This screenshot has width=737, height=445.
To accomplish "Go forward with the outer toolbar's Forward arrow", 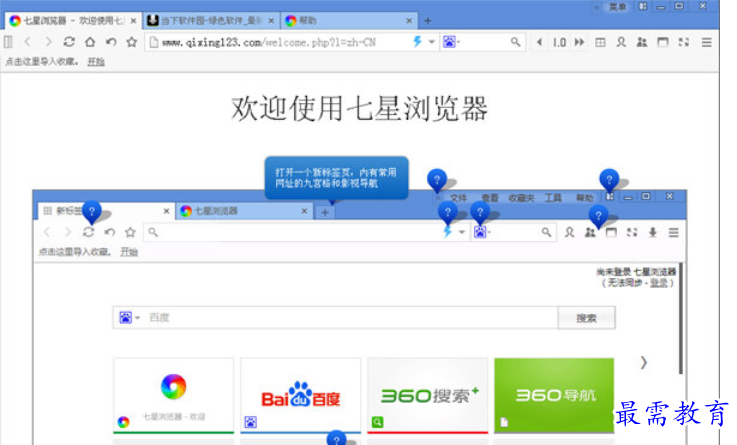I will [x=48, y=42].
